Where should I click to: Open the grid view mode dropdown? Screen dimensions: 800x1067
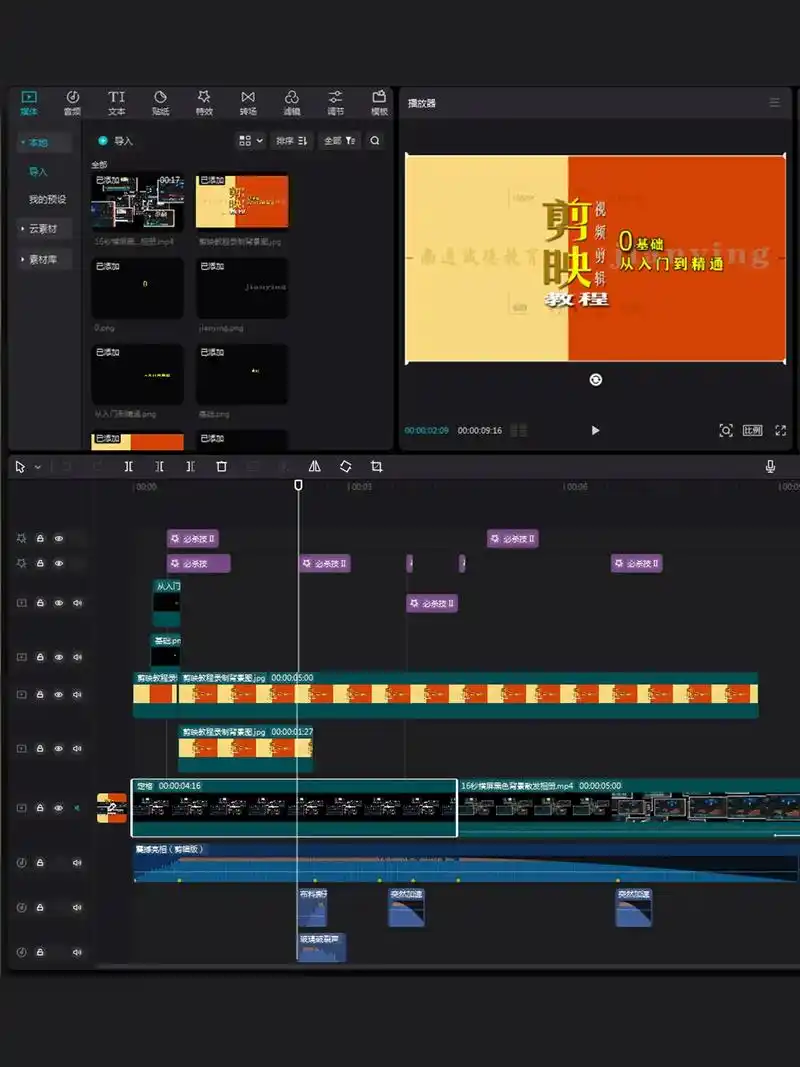(x=250, y=141)
